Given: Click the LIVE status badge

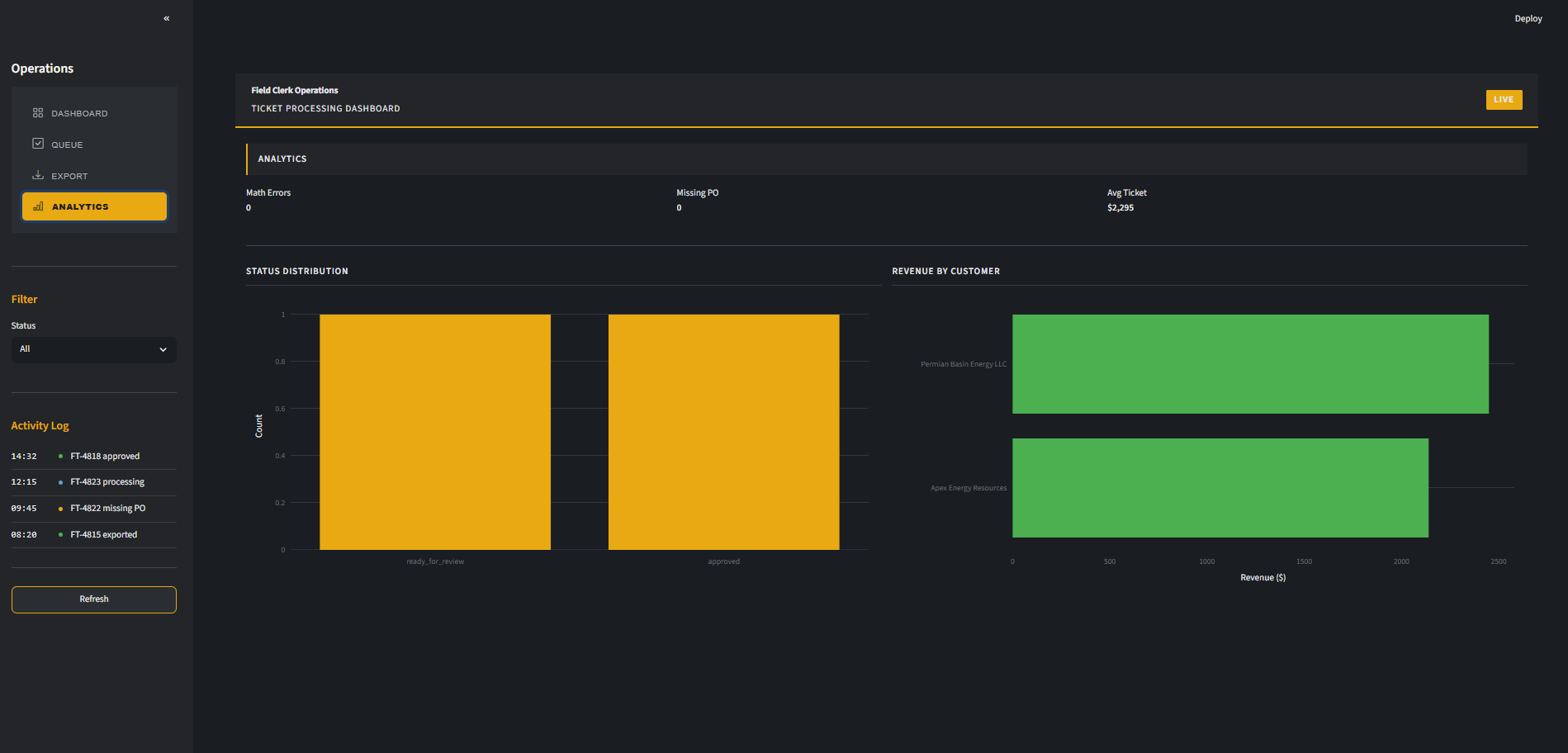Looking at the screenshot, I should [x=1504, y=100].
